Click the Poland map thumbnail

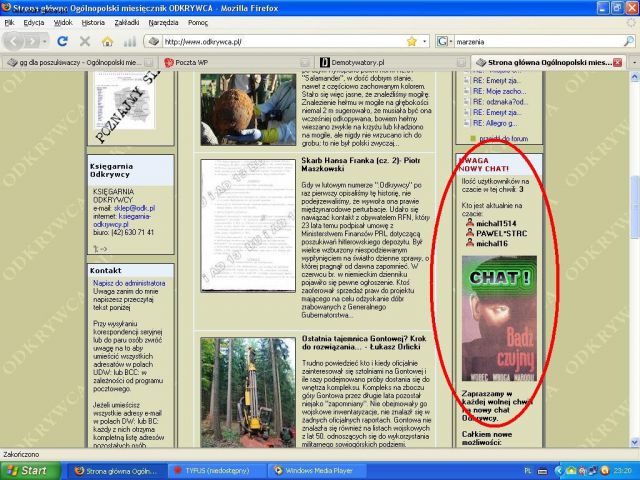pyautogui.click(x=125, y=100)
